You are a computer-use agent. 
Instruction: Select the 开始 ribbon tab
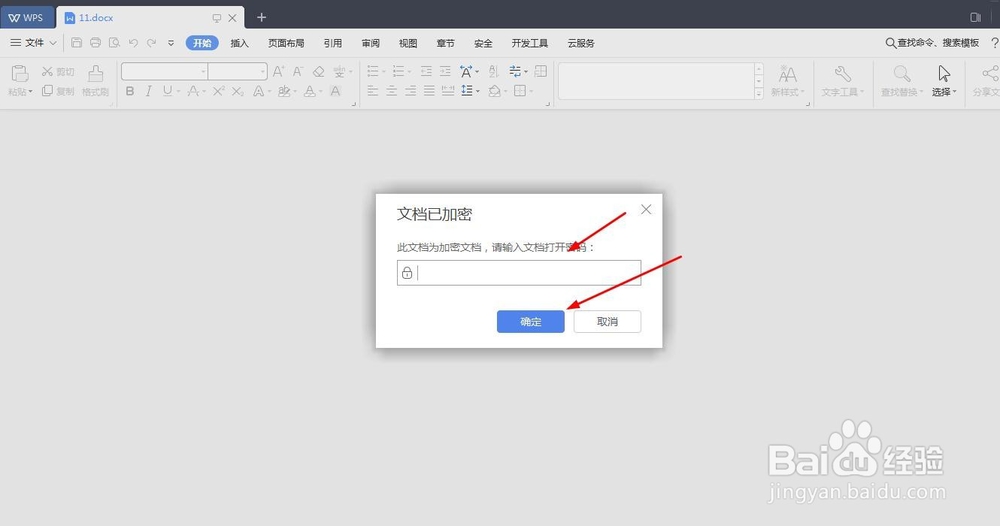pos(202,43)
